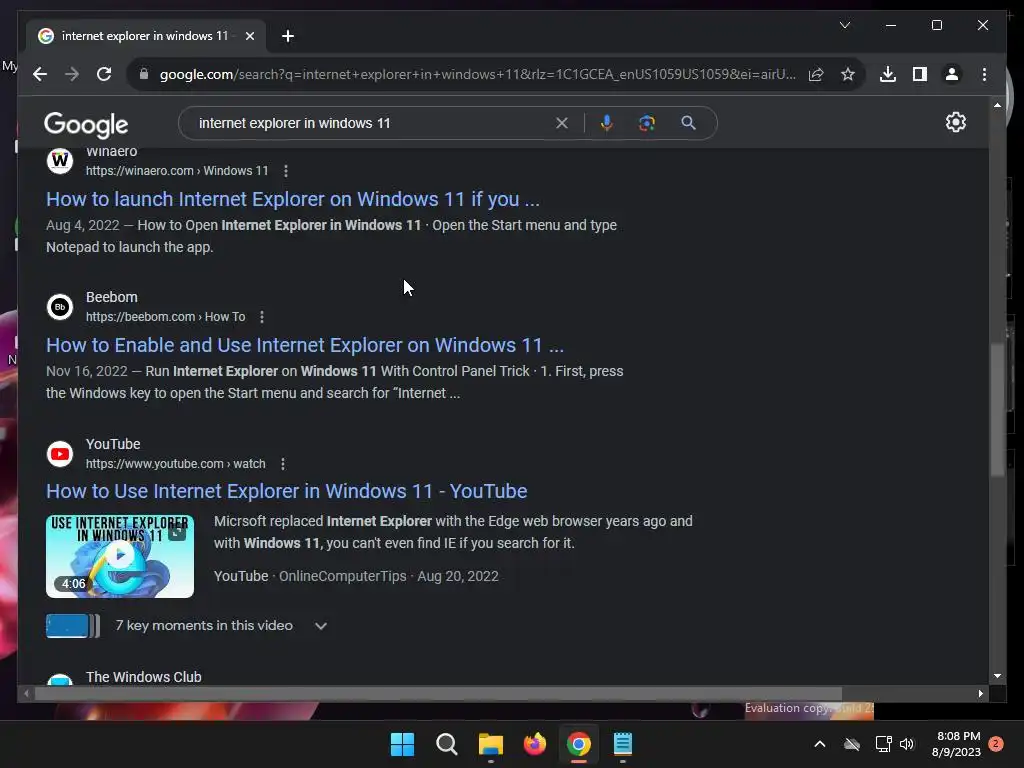1024x768 pixels.
Task: Open 'How to launch Internet Explorer on Windows 11' link
Action: pyautogui.click(x=293, y=199)
